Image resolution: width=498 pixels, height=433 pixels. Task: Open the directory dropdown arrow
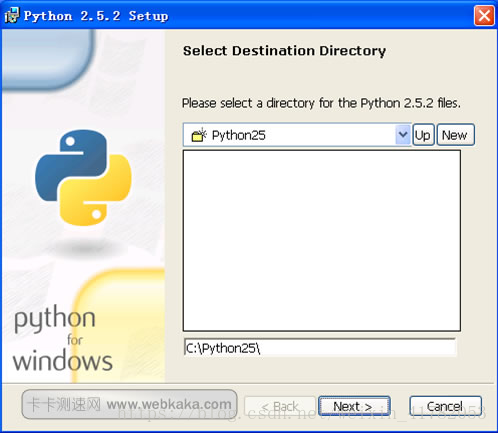[x=403, y=135]
